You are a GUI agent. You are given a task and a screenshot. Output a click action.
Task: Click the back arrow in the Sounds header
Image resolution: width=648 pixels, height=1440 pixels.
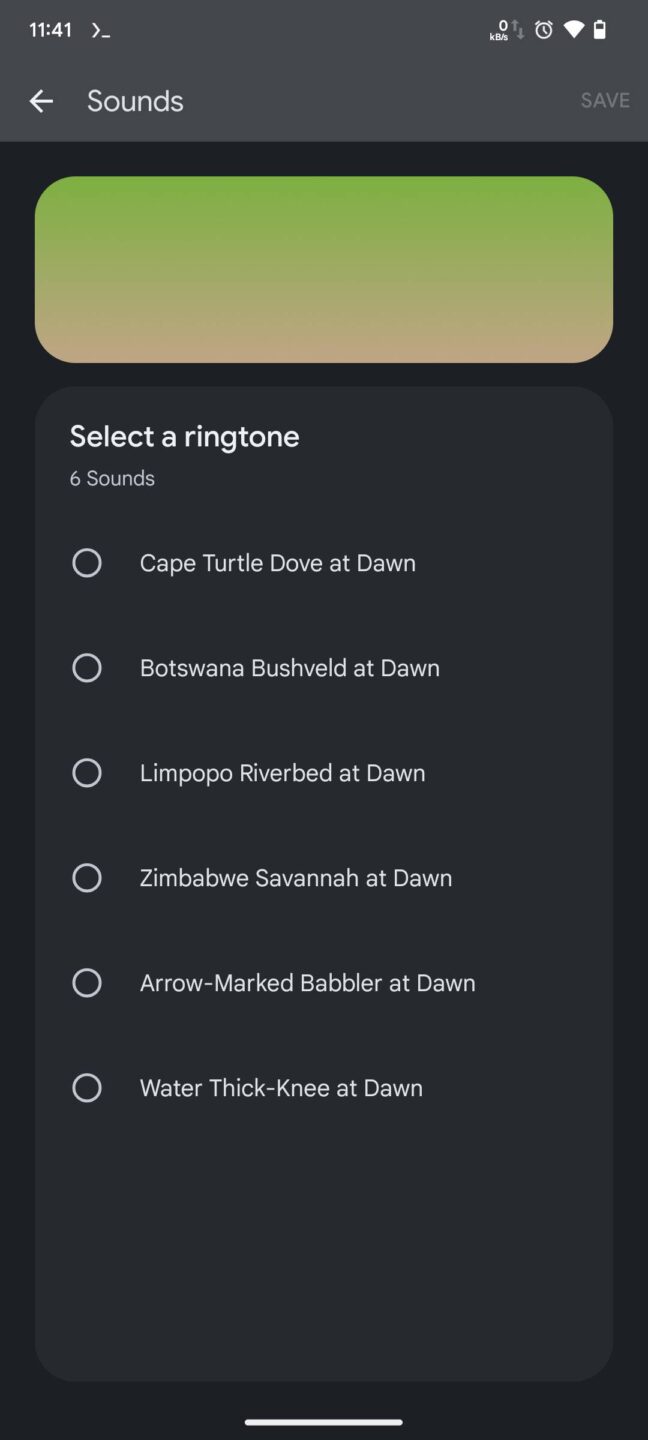40,100
